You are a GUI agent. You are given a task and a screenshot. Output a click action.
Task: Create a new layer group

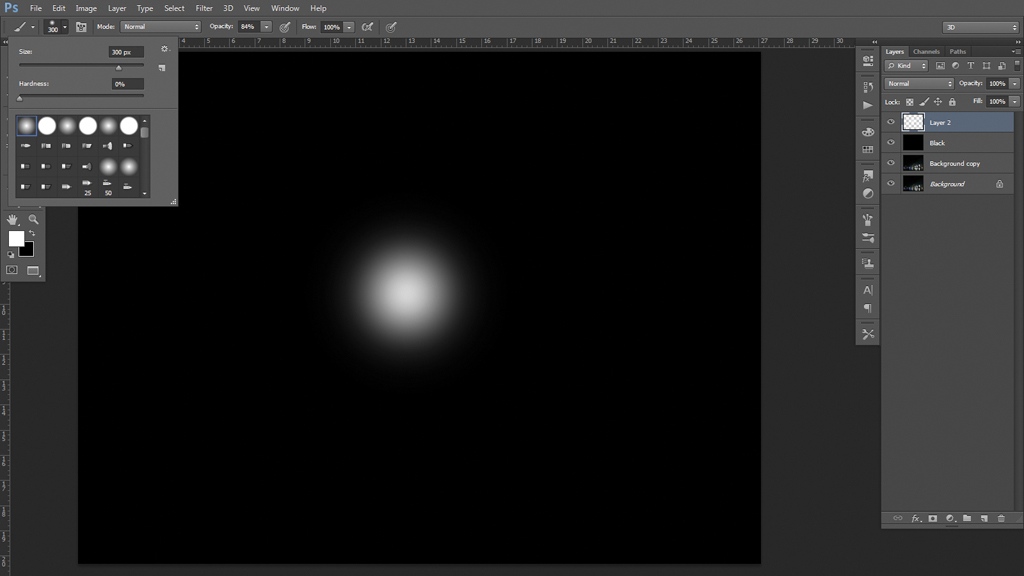[967, 519]
